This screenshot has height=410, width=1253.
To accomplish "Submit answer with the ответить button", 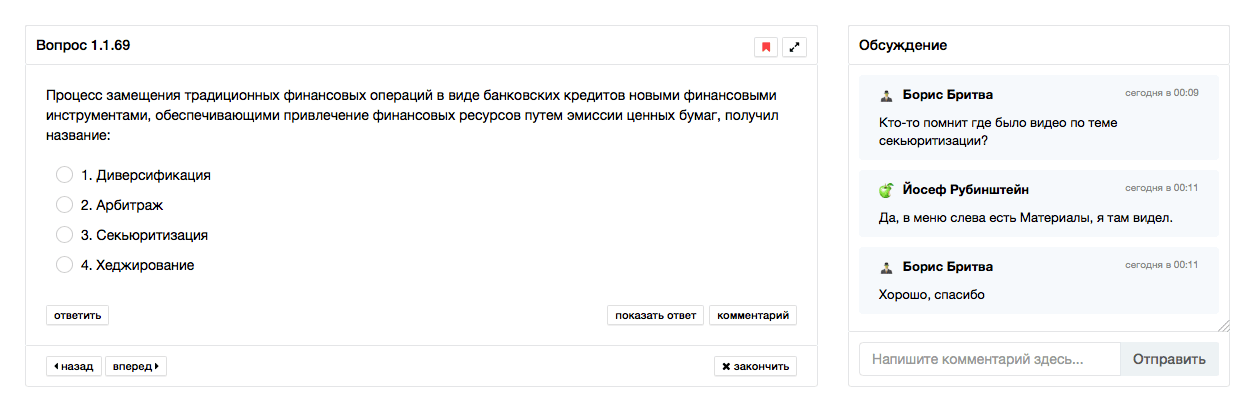I will click(77, 316).
